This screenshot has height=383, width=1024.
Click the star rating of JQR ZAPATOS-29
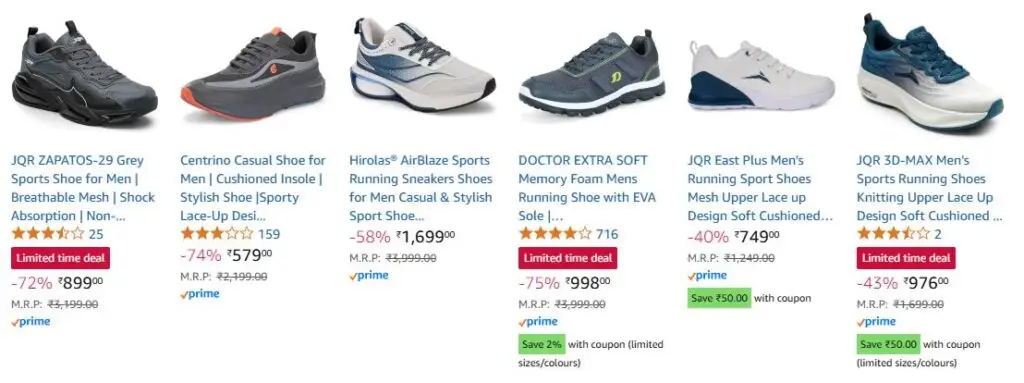tap(48, 233)
